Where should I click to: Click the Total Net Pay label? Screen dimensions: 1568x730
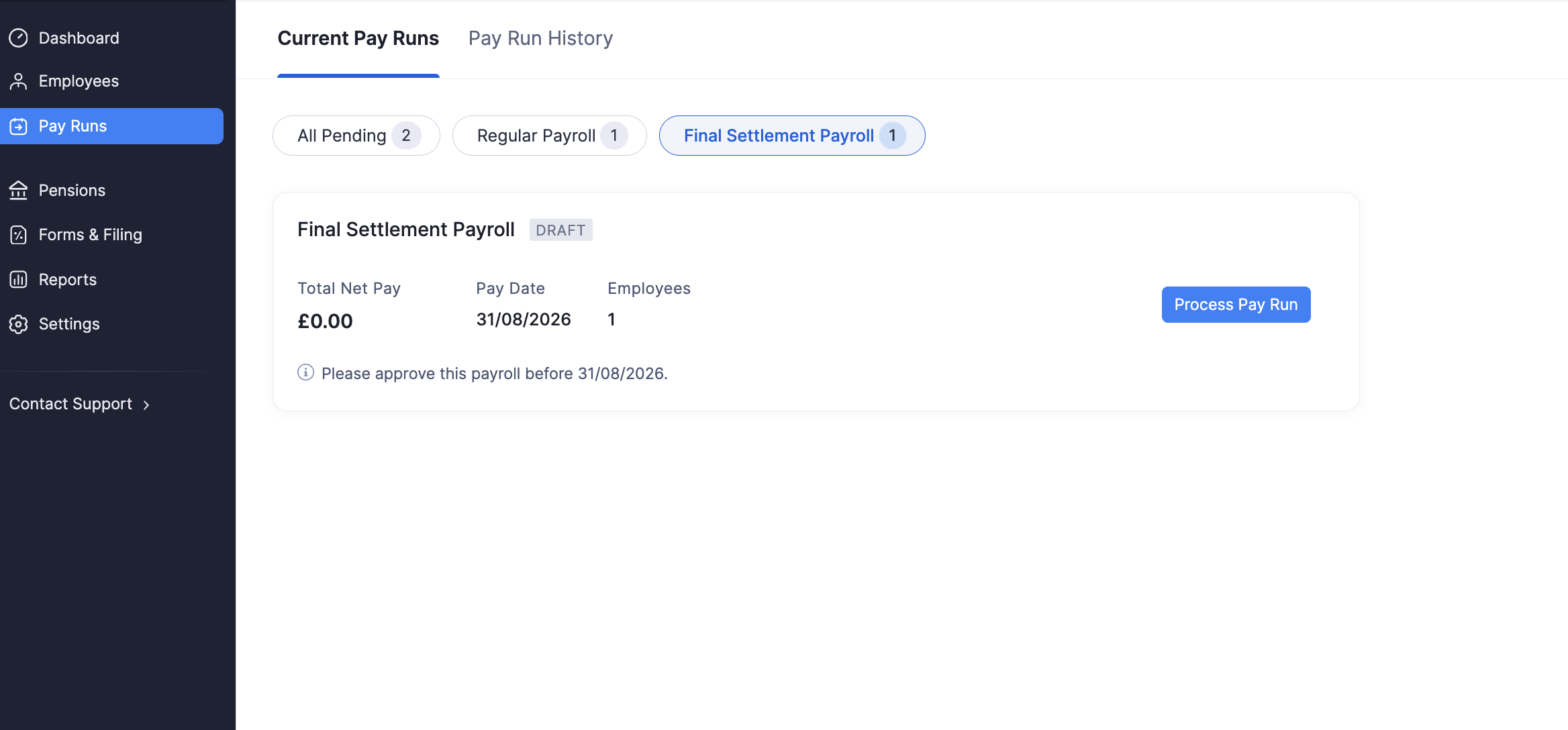[349, 289]
